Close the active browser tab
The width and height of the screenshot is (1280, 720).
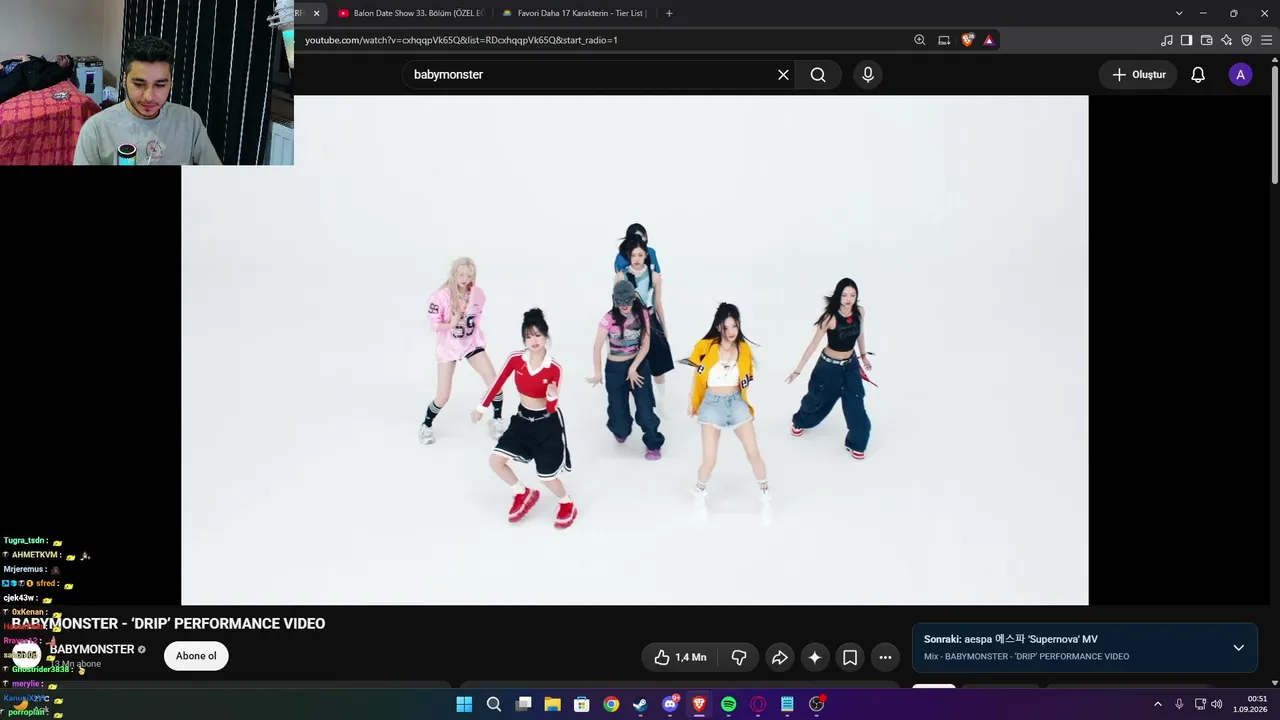[x=316, y=13]
